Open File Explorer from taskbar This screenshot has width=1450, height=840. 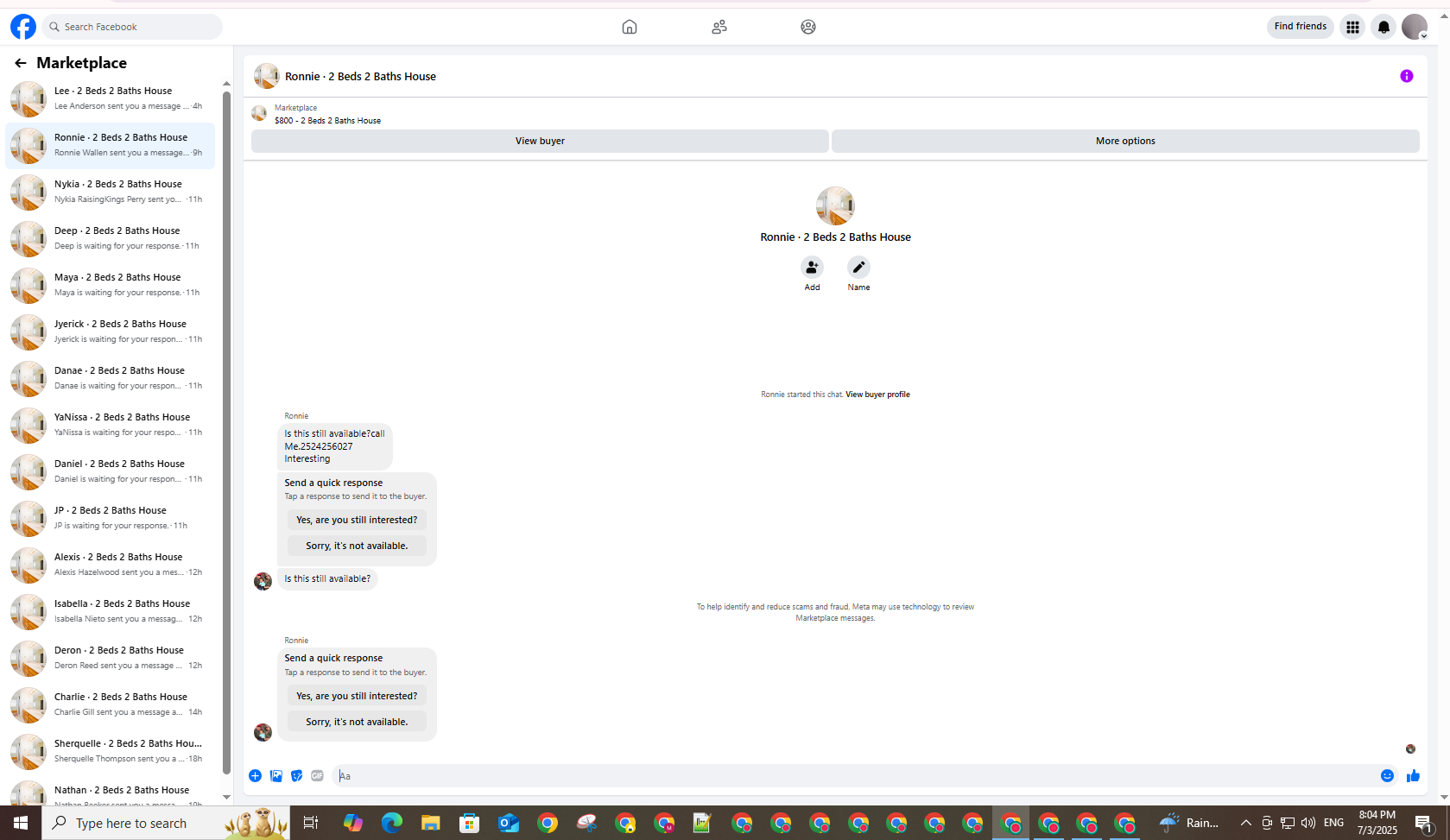(x=431, y=823)
